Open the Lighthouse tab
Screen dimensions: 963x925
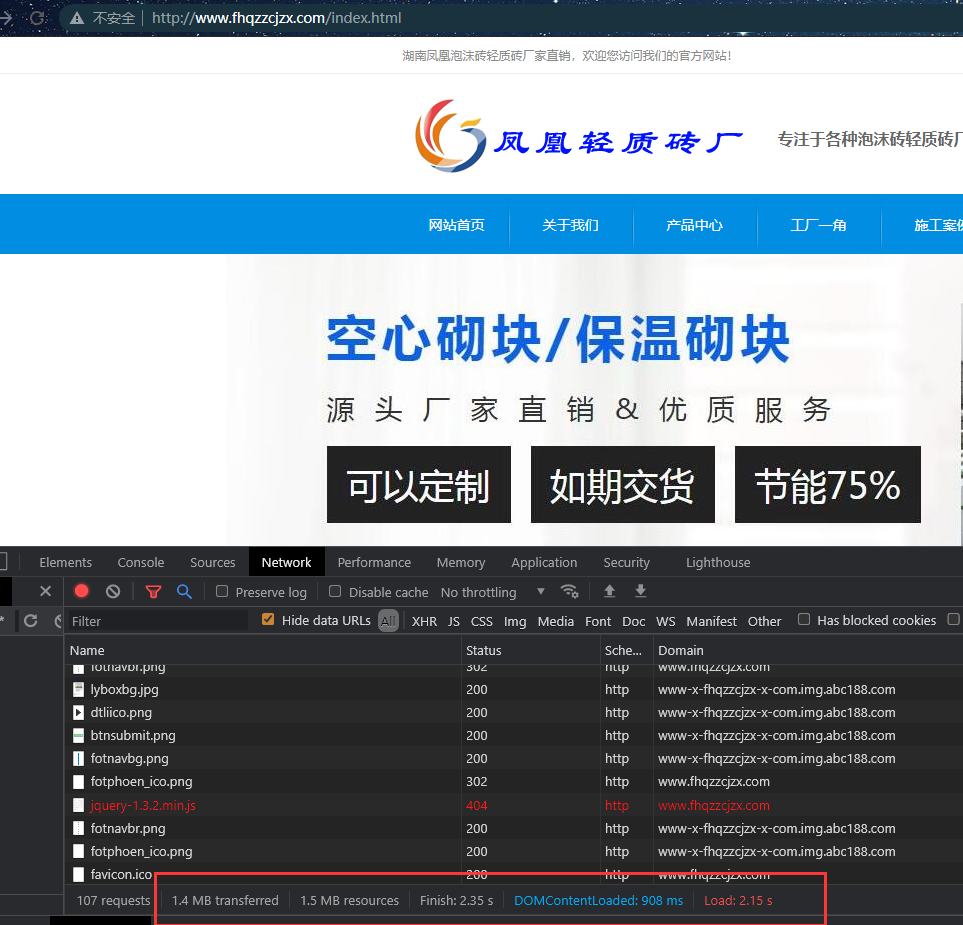click(x=717, y=562)
